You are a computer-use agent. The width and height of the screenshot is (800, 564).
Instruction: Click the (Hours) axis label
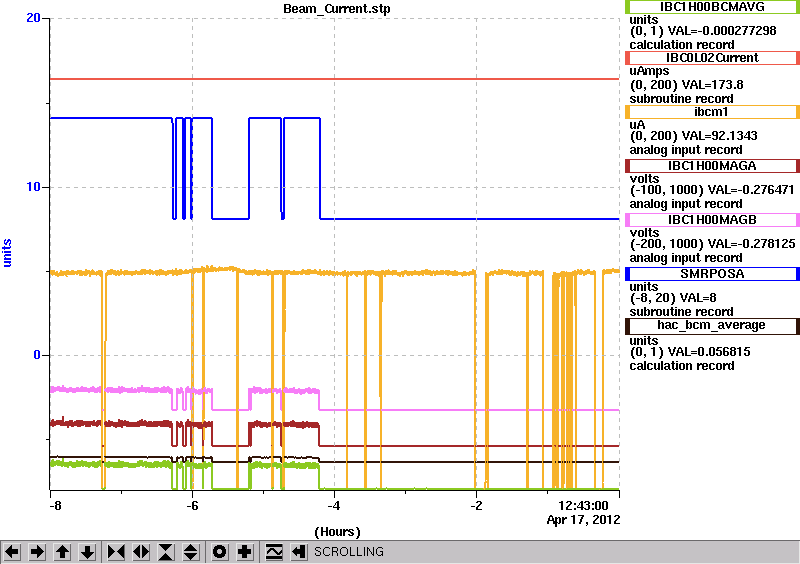[x=337, y=532]
